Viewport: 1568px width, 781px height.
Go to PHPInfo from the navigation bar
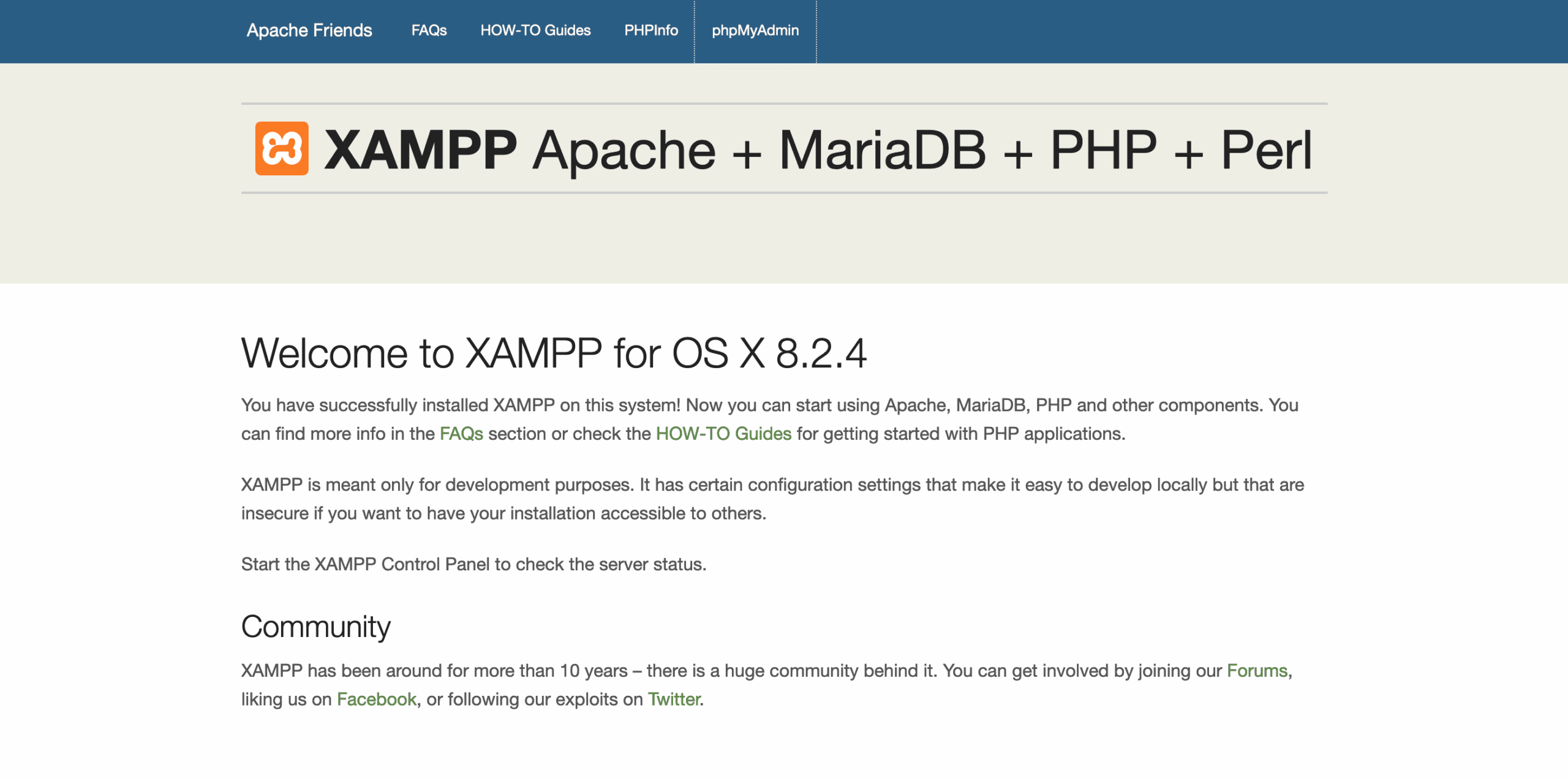tap(650, 31)
